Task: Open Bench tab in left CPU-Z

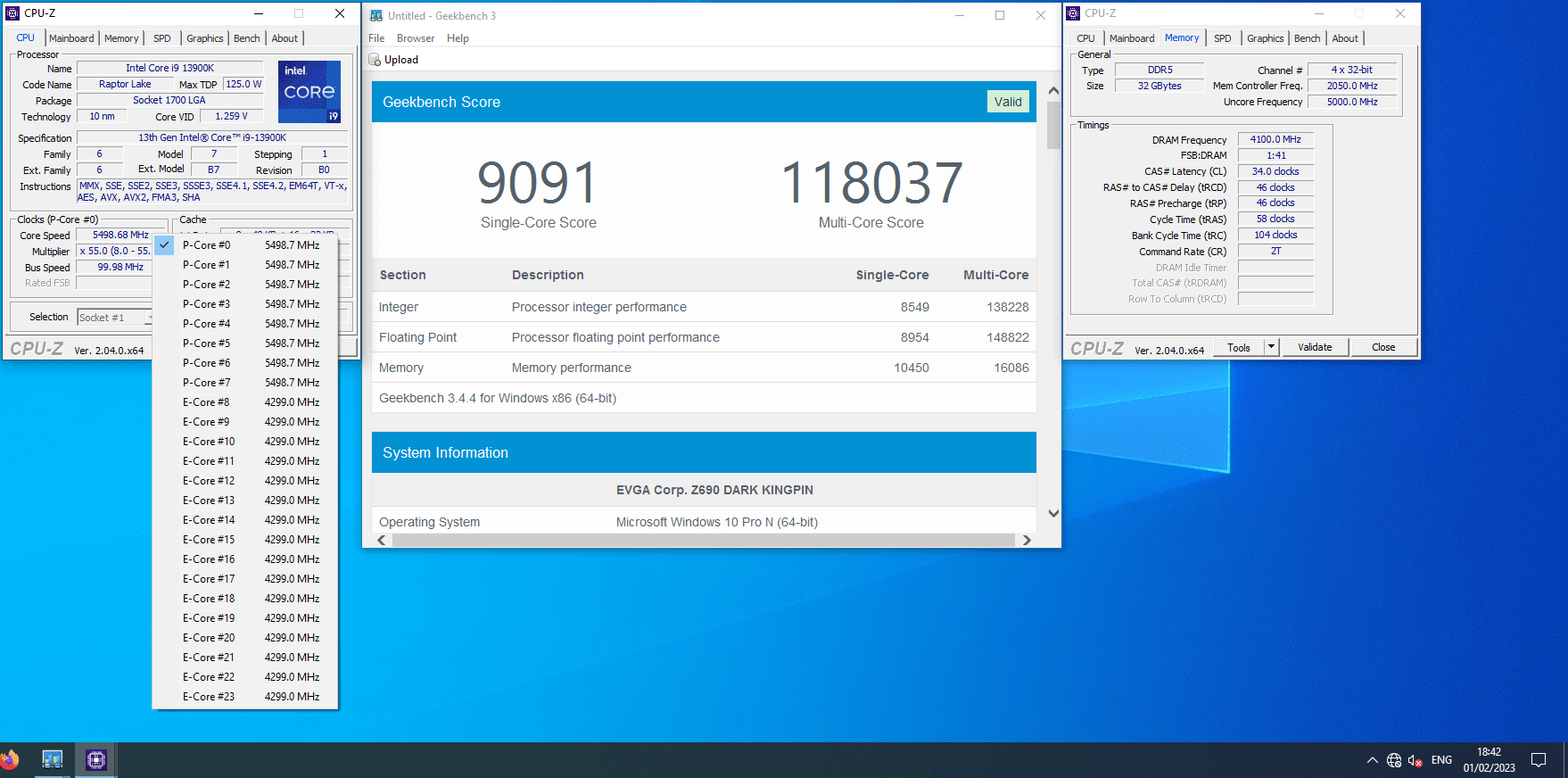Action: click(x=247, y=38)
